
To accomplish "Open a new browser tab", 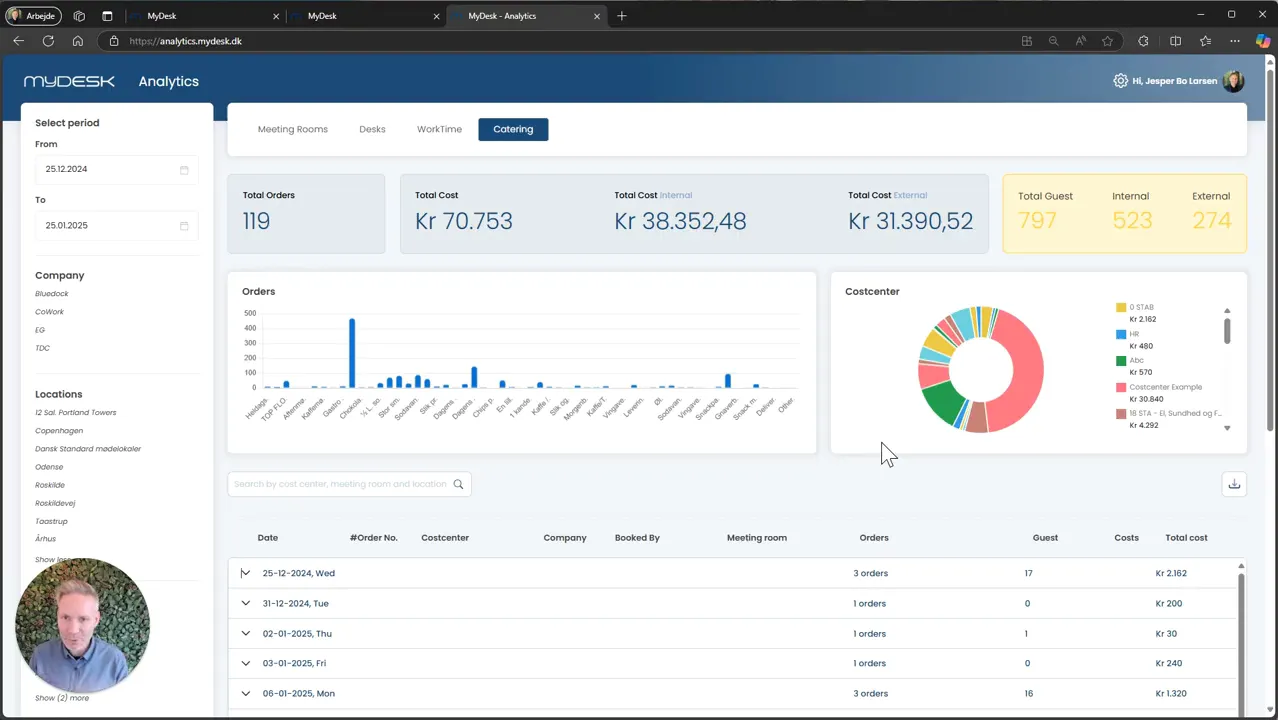I will [x=622, y=16].
